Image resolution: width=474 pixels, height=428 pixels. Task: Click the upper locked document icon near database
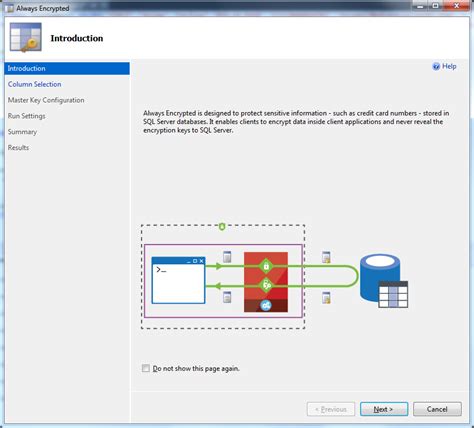(326, 257)
